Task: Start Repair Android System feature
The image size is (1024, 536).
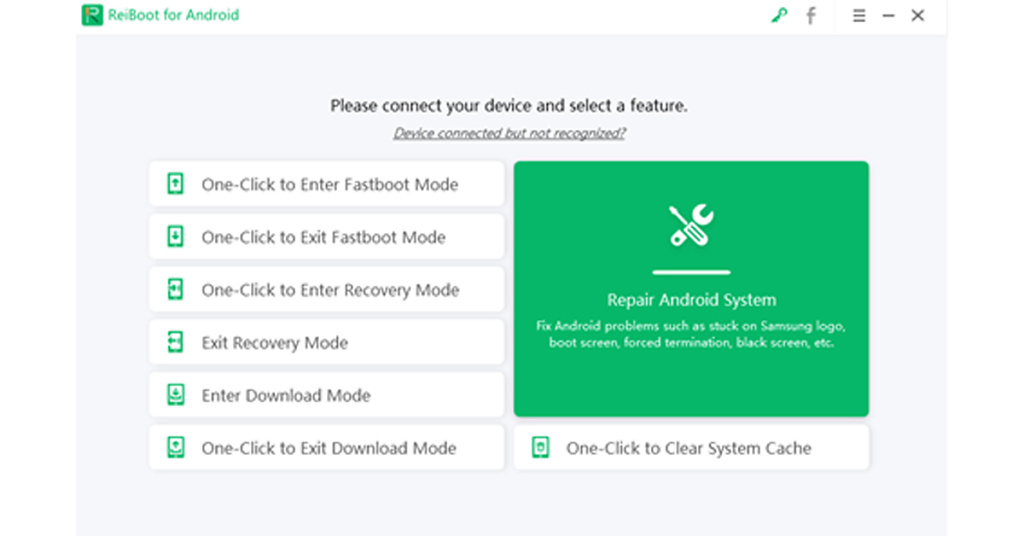Action: [691, 300]
